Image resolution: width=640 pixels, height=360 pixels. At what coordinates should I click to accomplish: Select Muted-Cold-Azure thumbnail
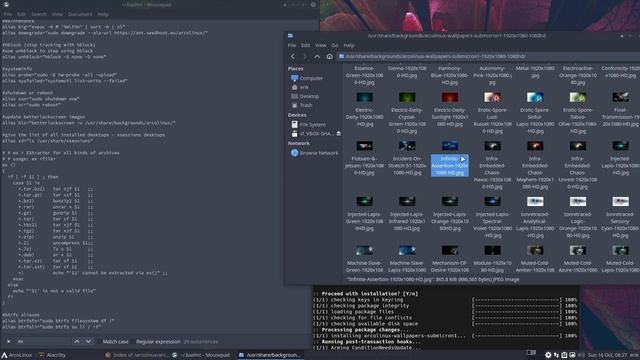pos(578,250)
